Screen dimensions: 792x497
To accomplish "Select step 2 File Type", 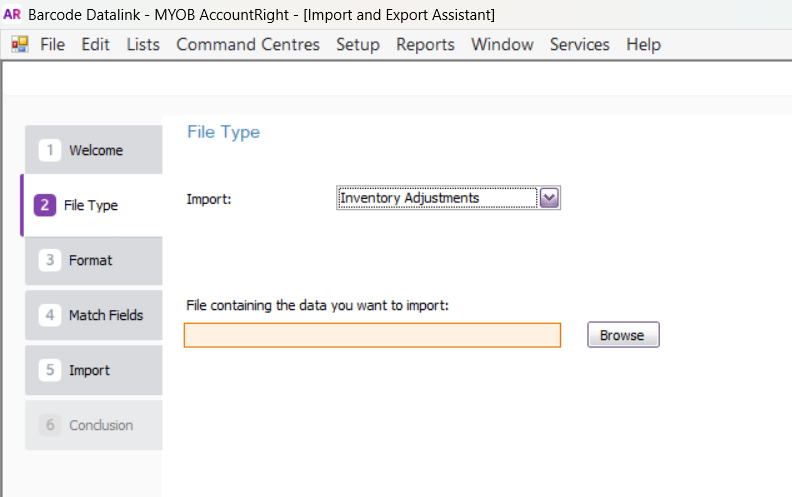I will [92, 205].
